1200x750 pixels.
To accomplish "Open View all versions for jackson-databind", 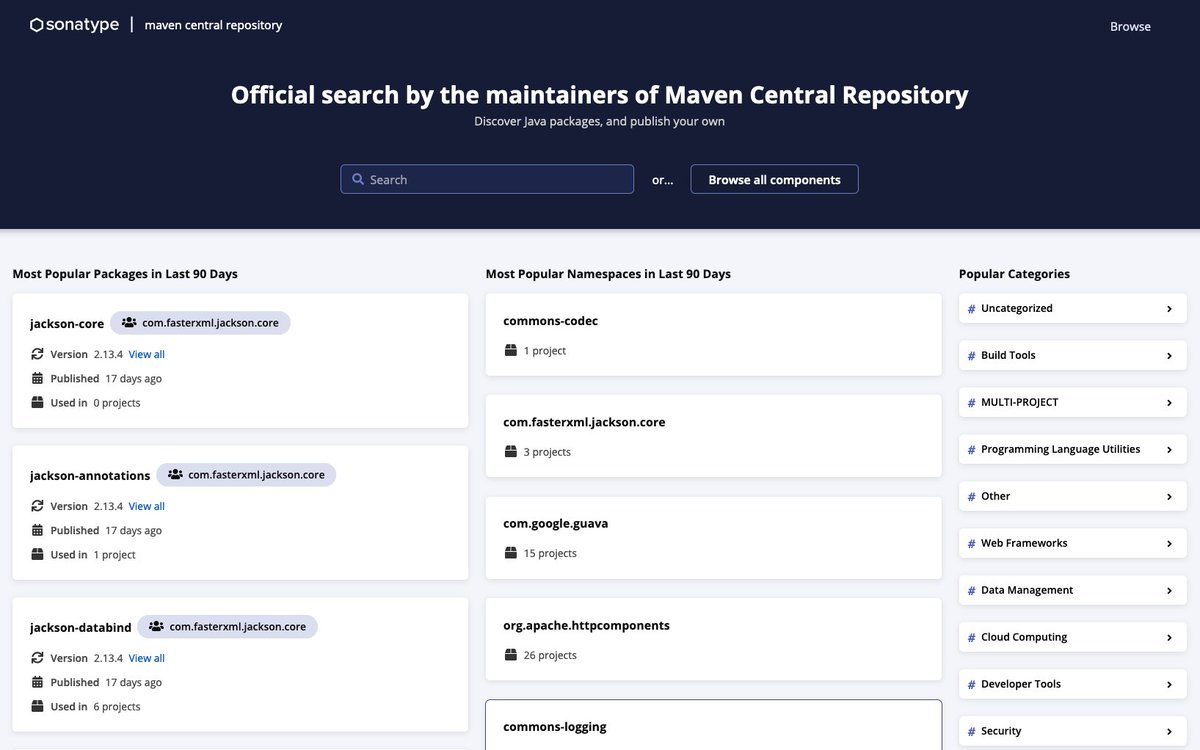I will tap(147, 658).
